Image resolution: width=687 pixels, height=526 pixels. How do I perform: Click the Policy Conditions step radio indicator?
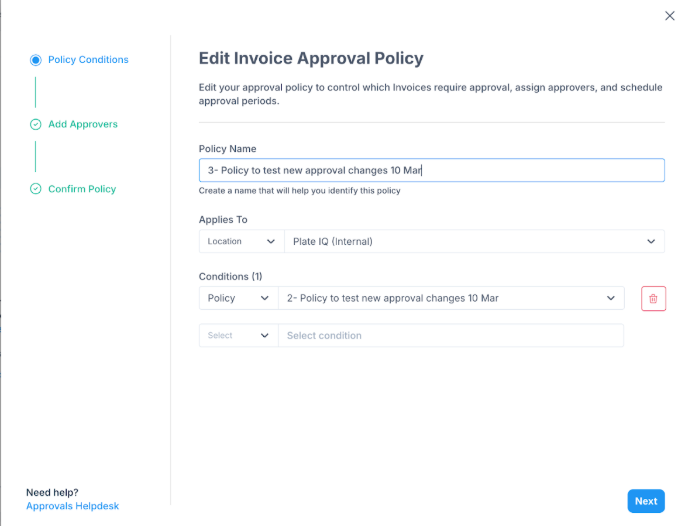tap(35, 60)
